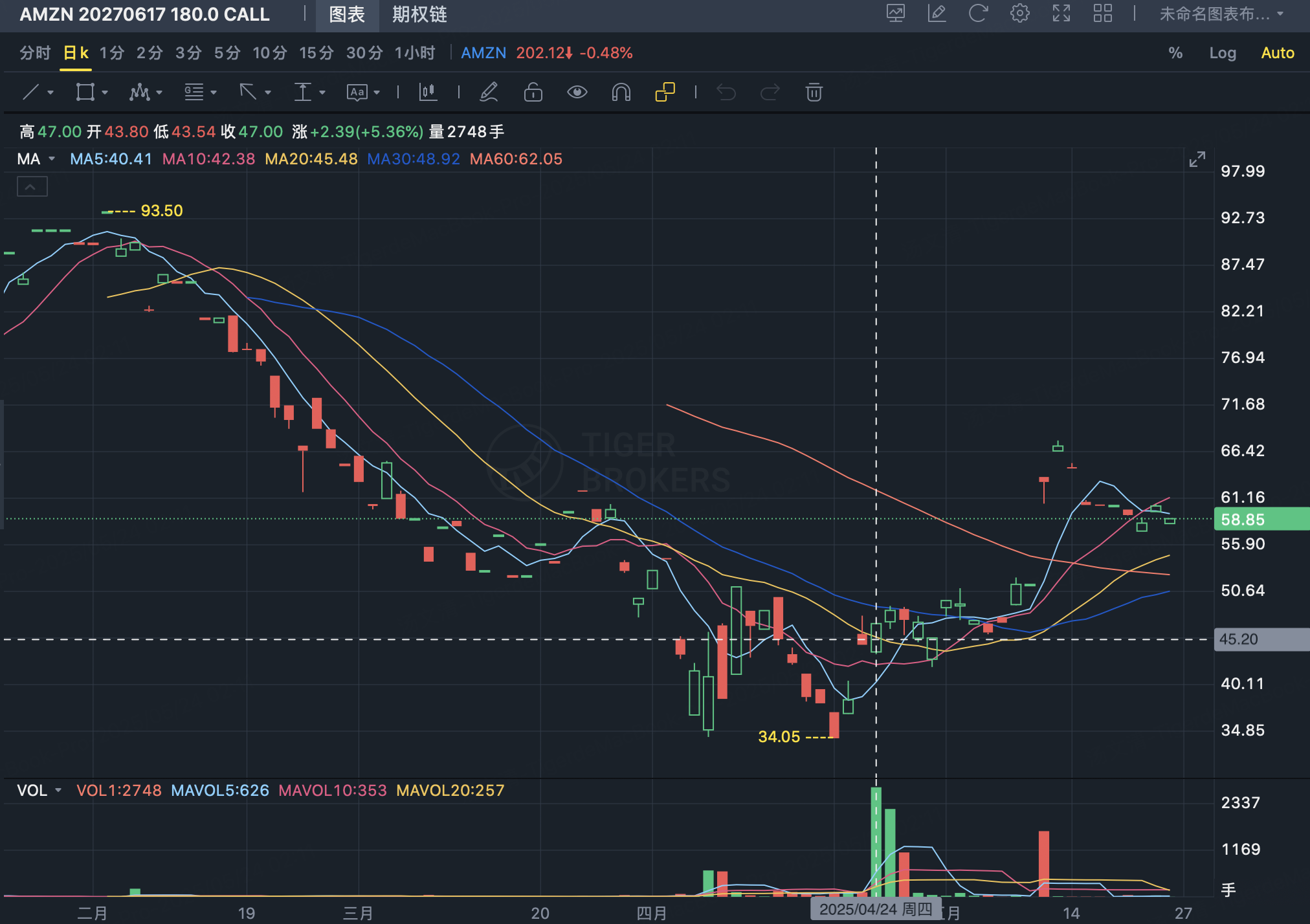Open wave pattern tool dropdown arrow
The image size is (1310, 924).
tap(159, 93)
